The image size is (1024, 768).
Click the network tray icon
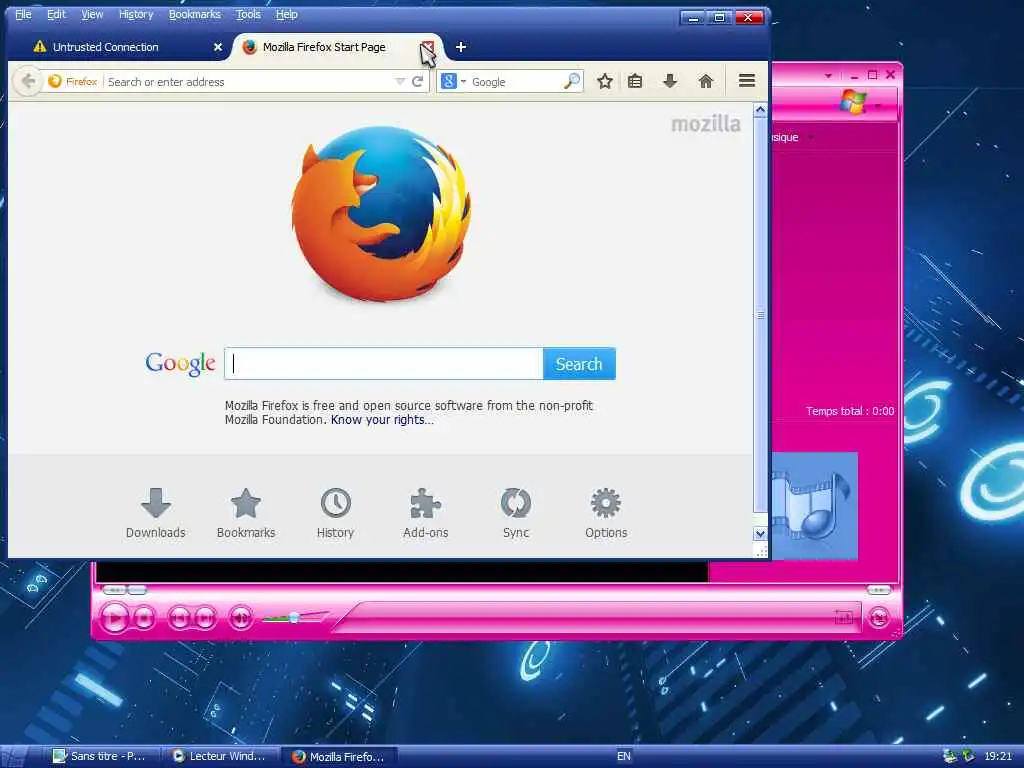(x=950, y=756)
